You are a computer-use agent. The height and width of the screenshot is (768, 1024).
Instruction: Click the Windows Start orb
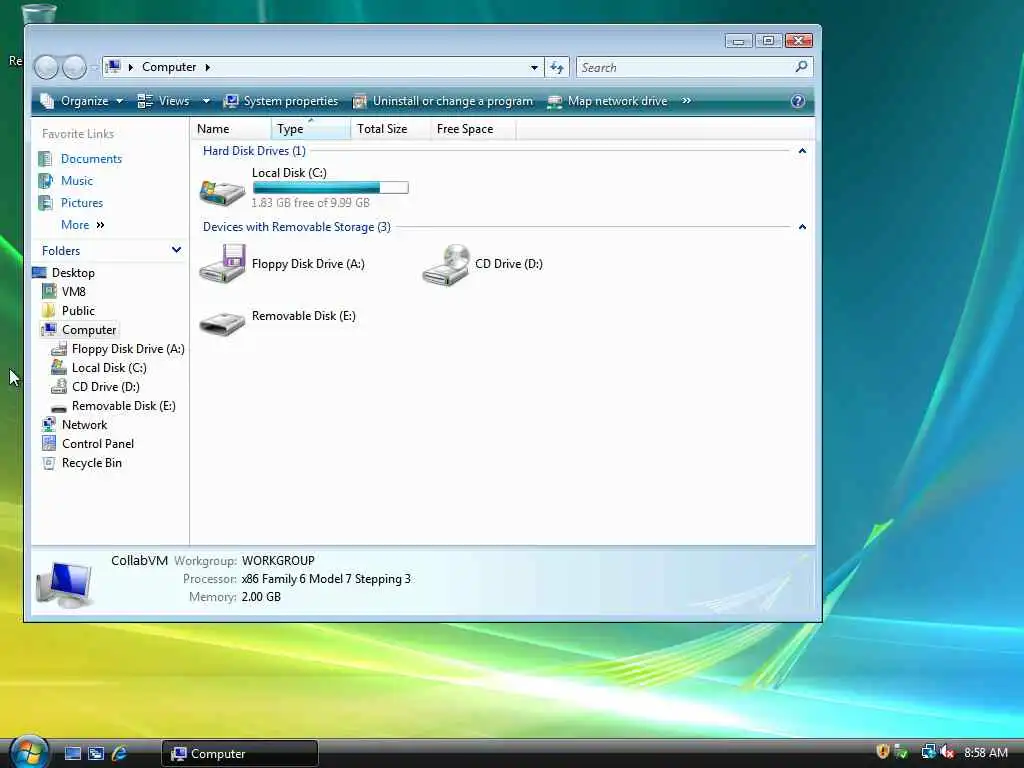point(29,752)
